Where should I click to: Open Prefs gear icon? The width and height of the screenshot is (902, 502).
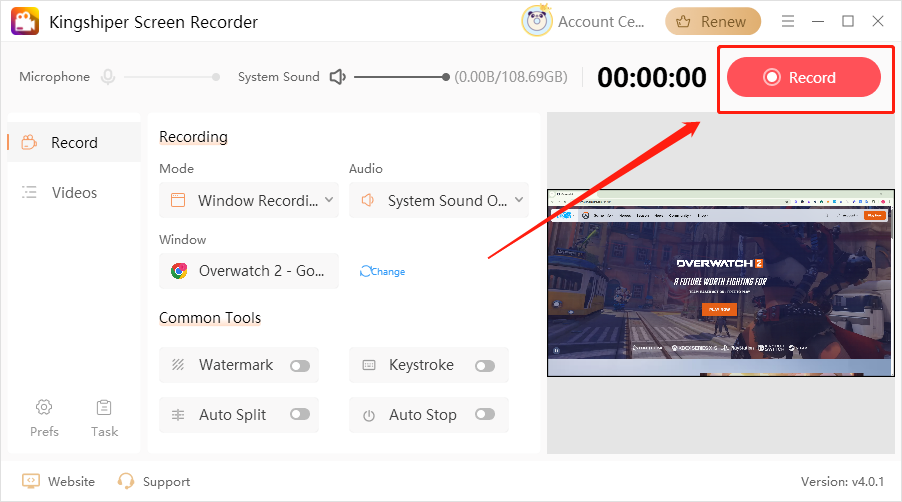click(x=44, y=407)
